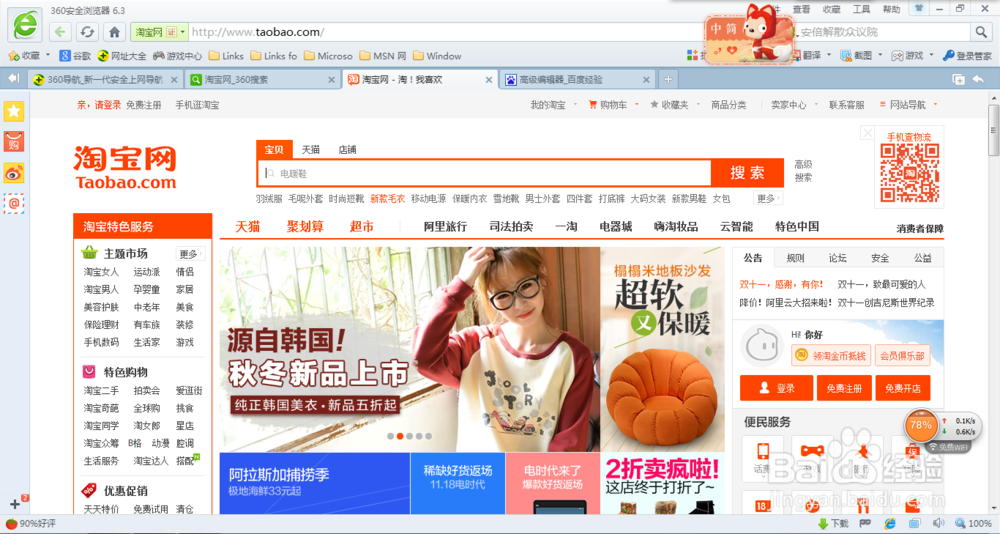The width and height of the screenshot is (1000, 534).
Task: Expand the 游戏 toolbar dropdown arrow
Action: click(931, 56)
